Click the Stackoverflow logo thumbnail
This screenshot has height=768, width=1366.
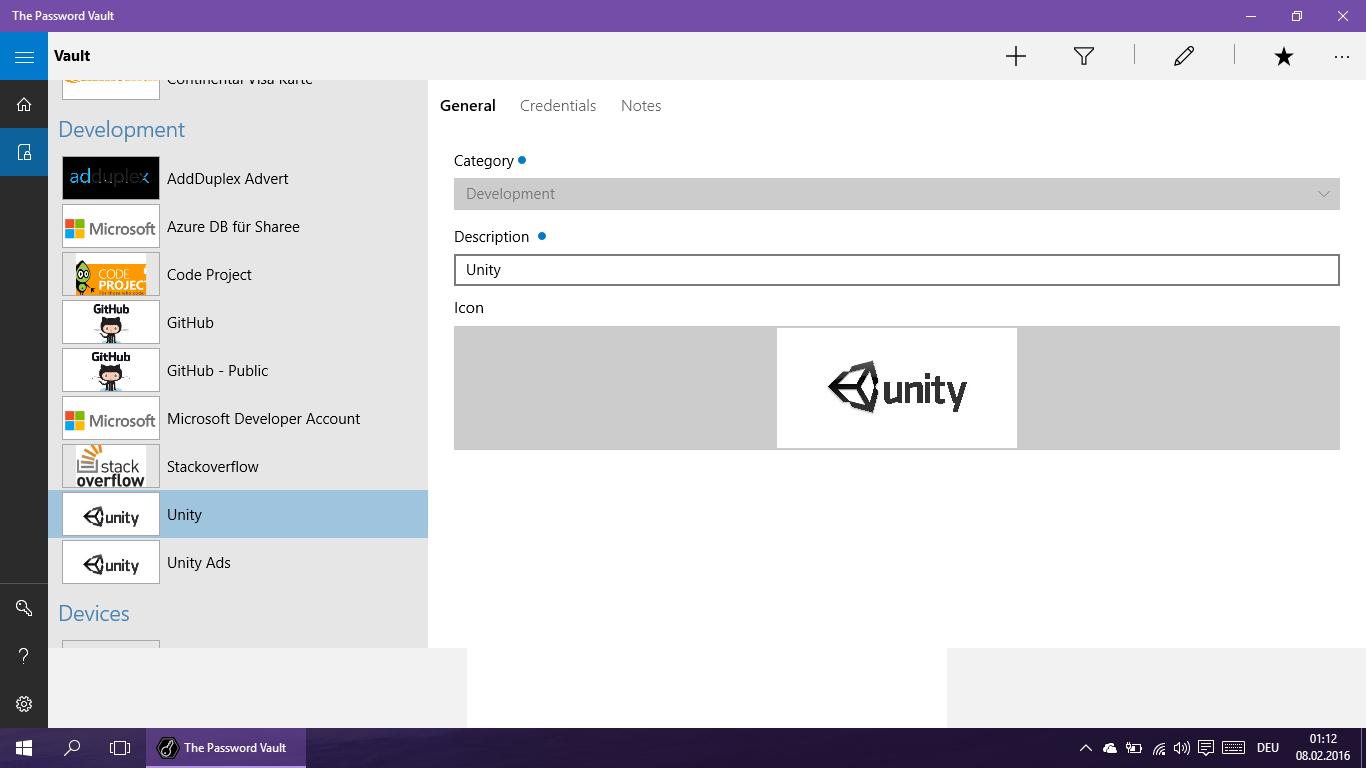click(111, 466)
